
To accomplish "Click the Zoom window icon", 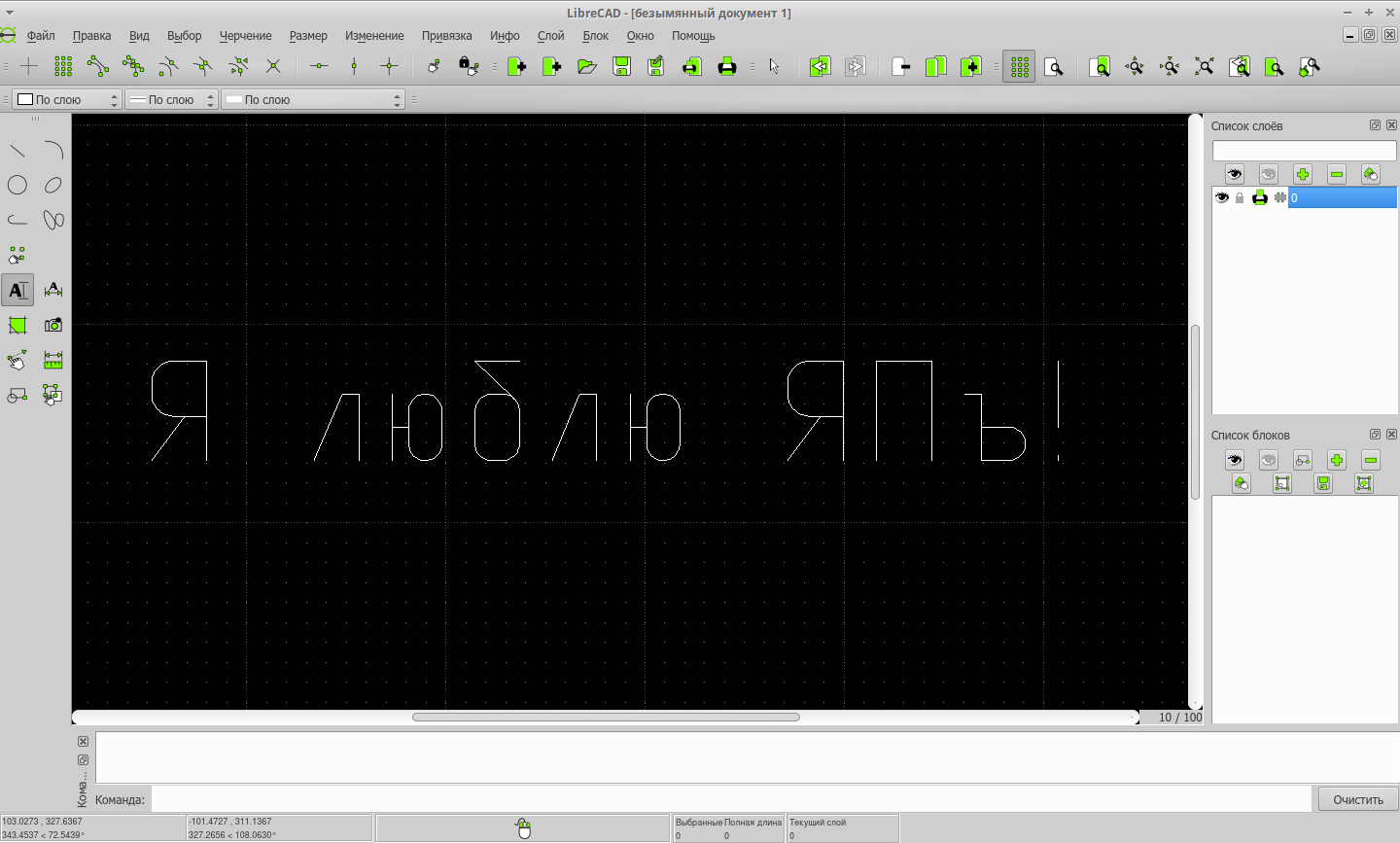I will [x=1275, y=66].
